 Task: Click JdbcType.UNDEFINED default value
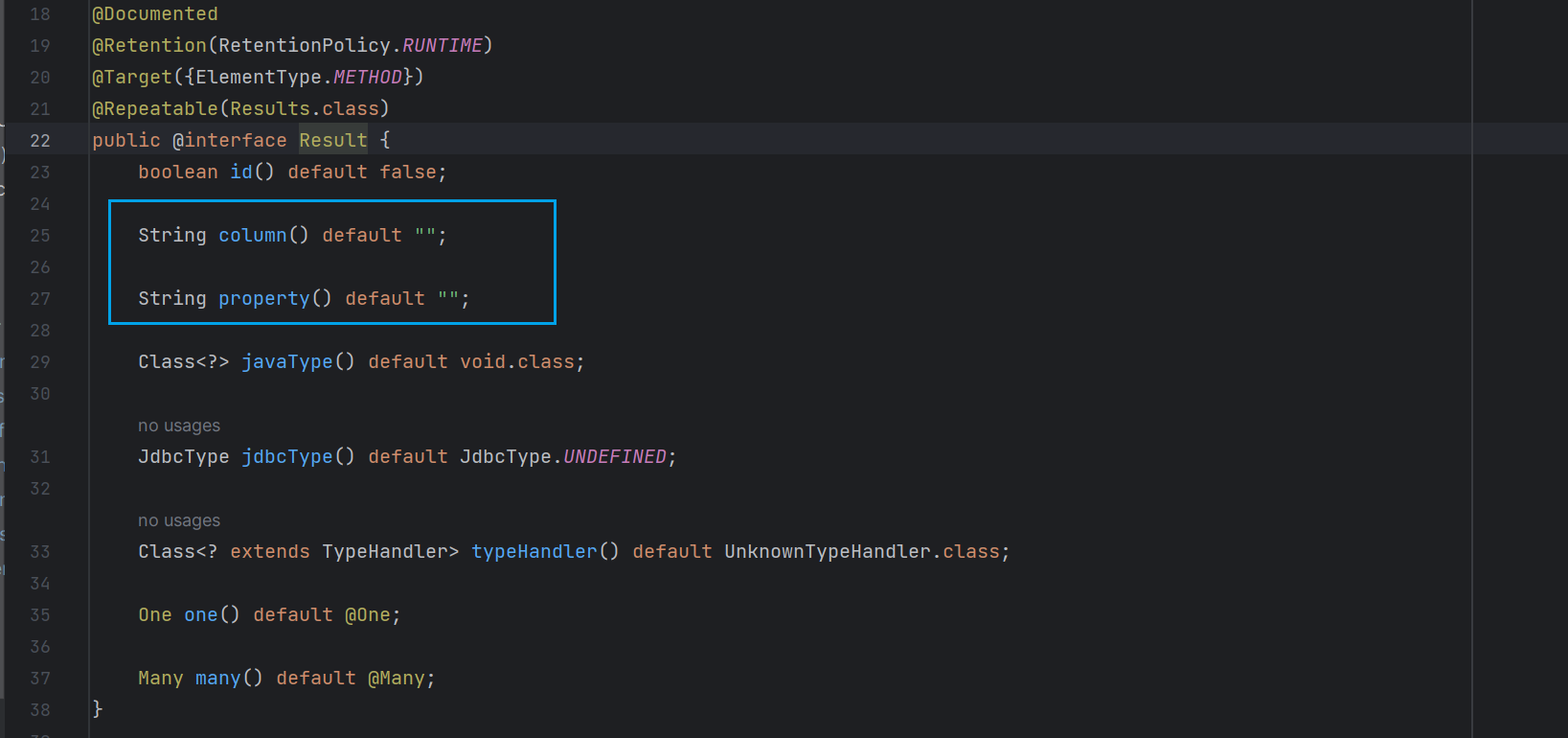563,456
